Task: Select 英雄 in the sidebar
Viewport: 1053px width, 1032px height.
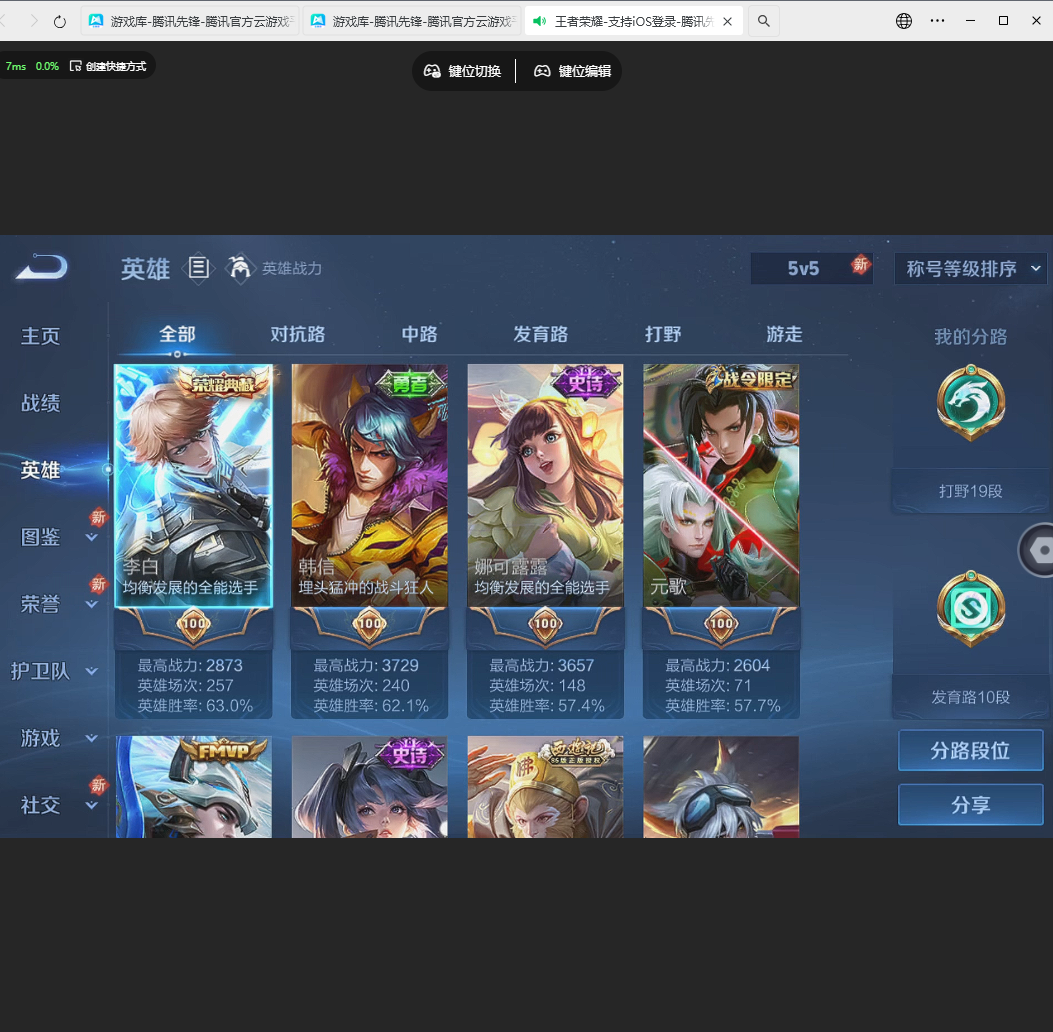Action: [x=40, y=470]
